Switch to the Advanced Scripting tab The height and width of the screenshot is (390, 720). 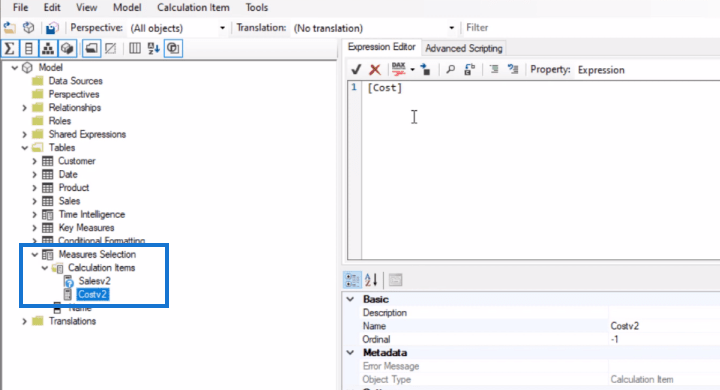464,48
